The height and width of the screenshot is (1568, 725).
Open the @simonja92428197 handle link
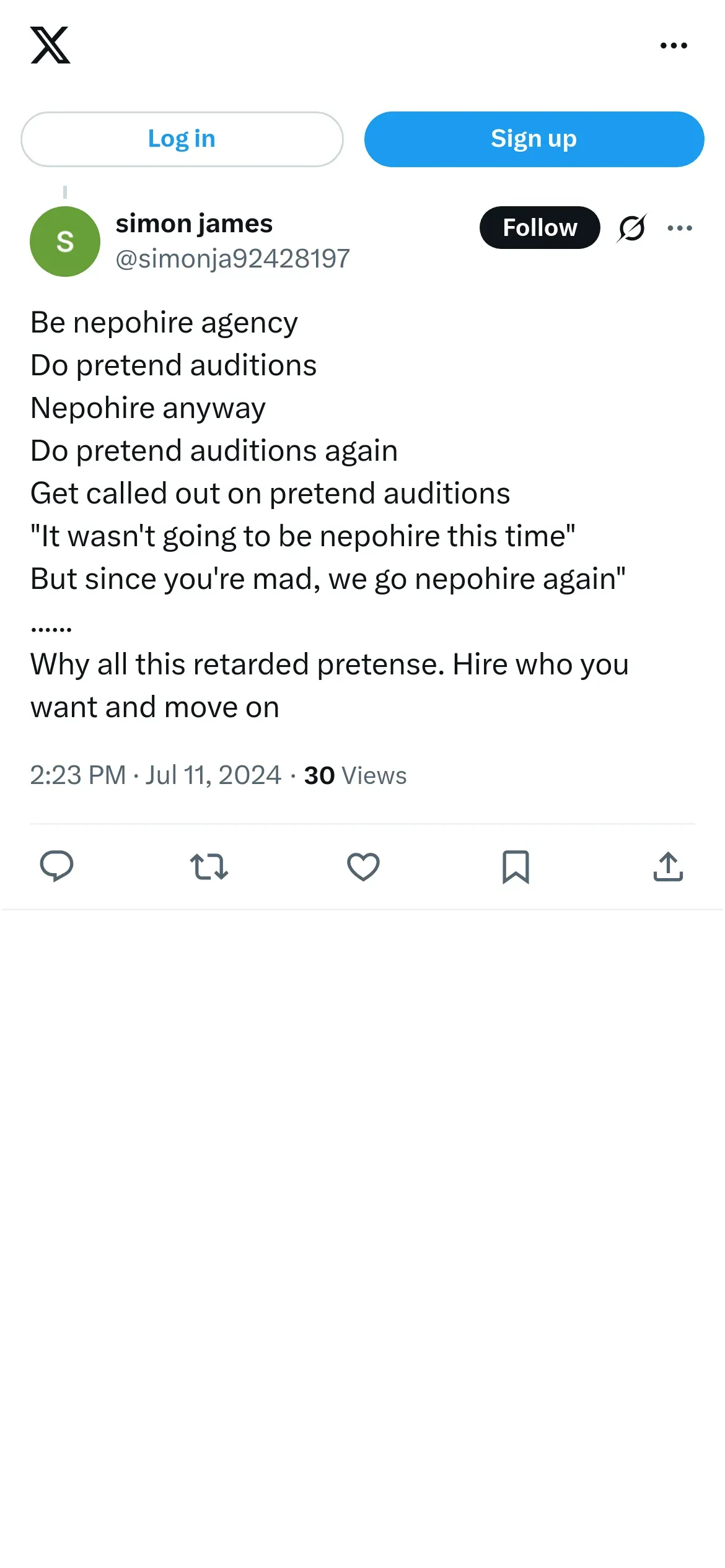tap(232, 259)
